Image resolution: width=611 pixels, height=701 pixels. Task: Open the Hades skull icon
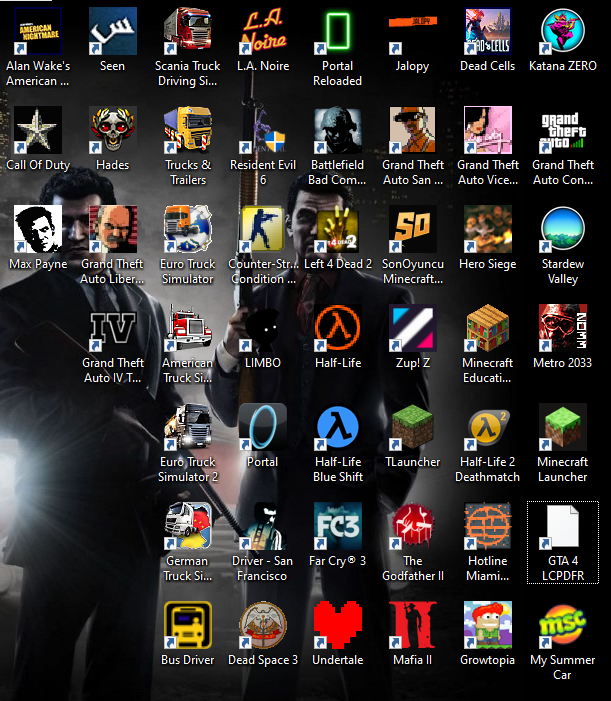(x=113, y=130)
